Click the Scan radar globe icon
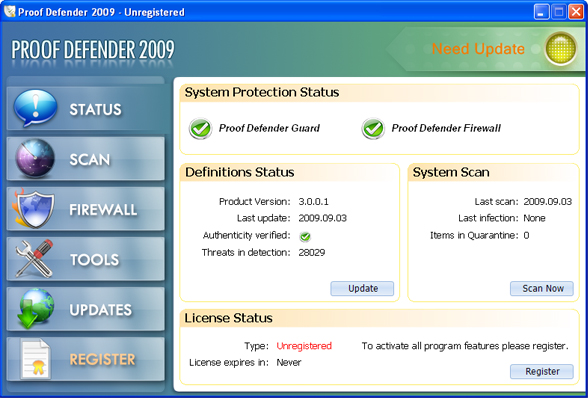 35,158
